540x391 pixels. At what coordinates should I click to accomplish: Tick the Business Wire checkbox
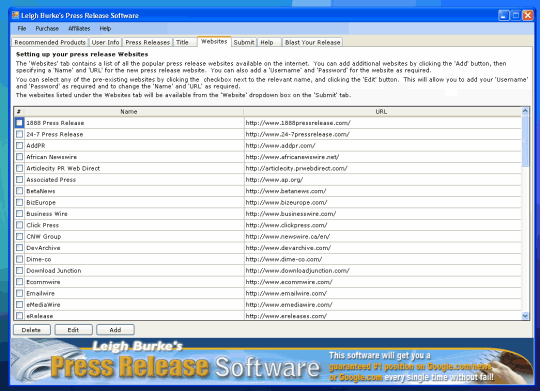pyautogui.click(x=19, y=214)
